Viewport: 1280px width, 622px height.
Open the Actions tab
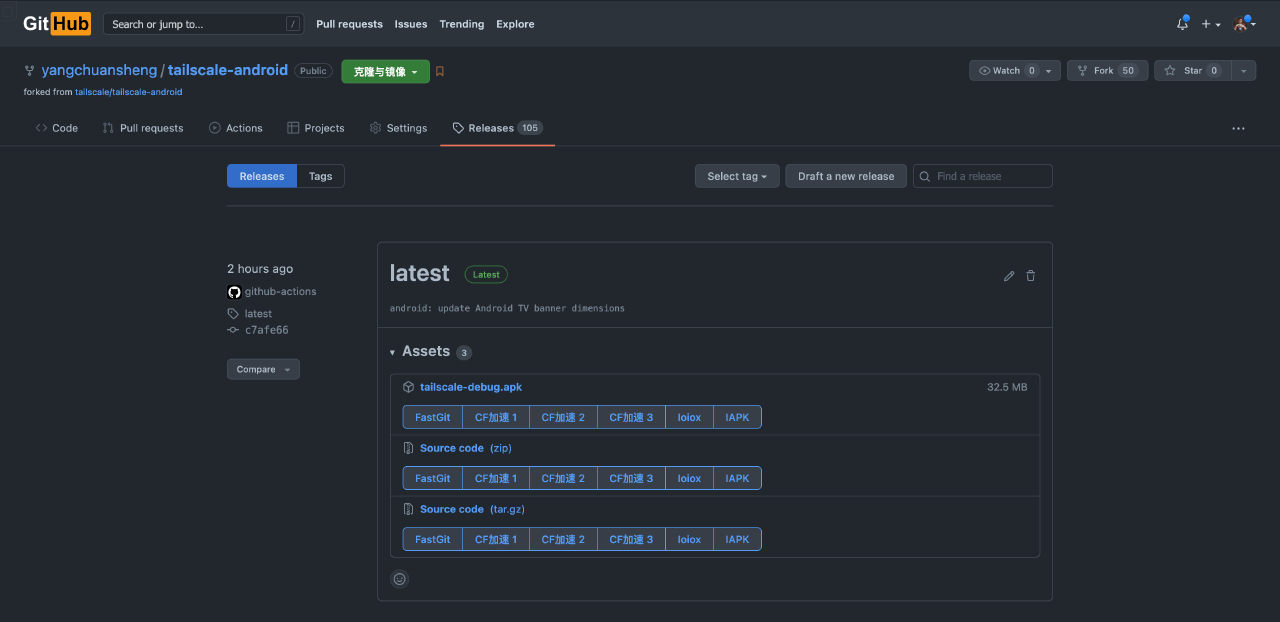tap(236, 128)
